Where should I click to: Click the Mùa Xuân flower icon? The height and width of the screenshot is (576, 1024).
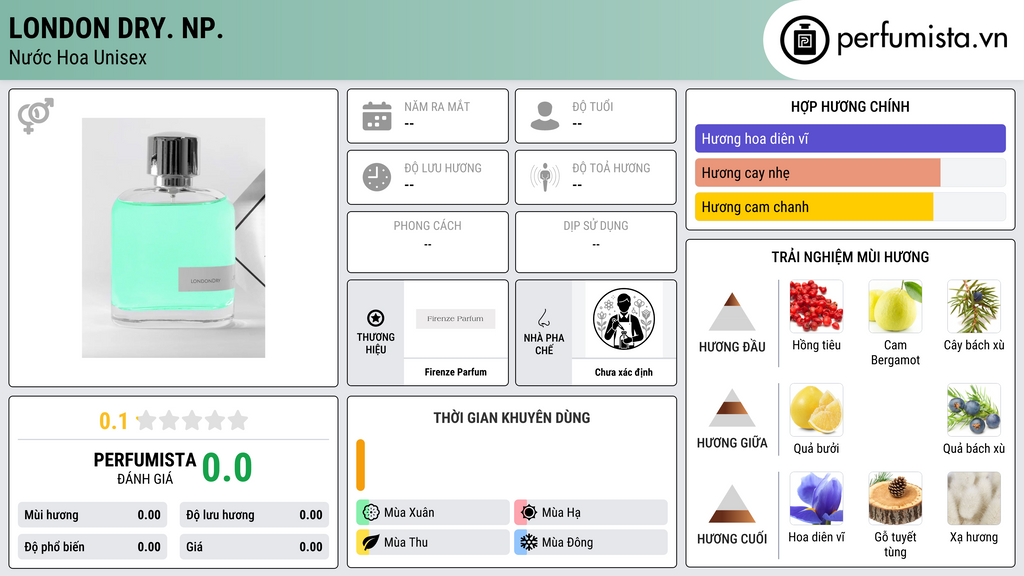click(x=371, y=513)
